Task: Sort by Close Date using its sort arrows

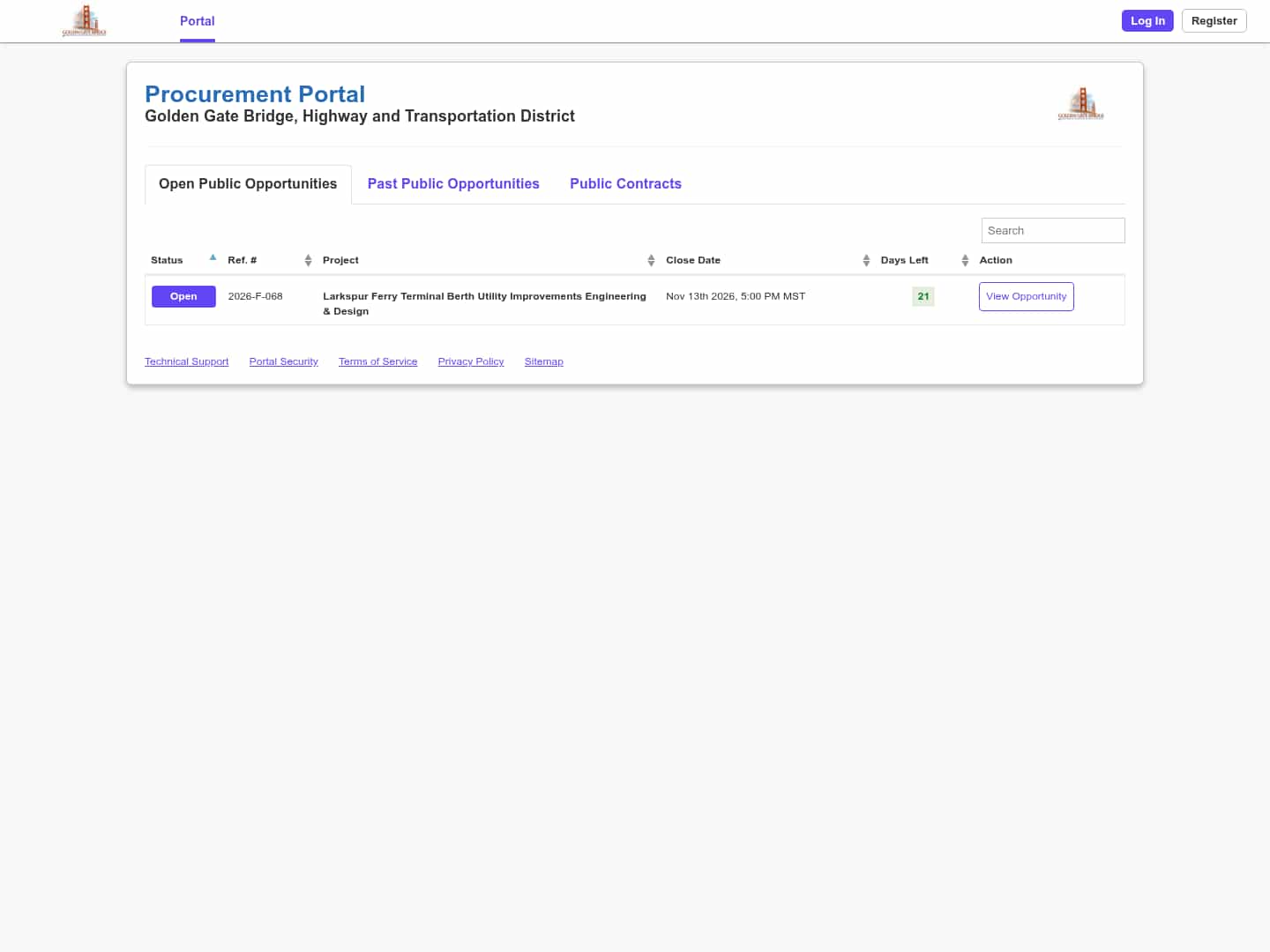Action: click(x=866, y=260)
